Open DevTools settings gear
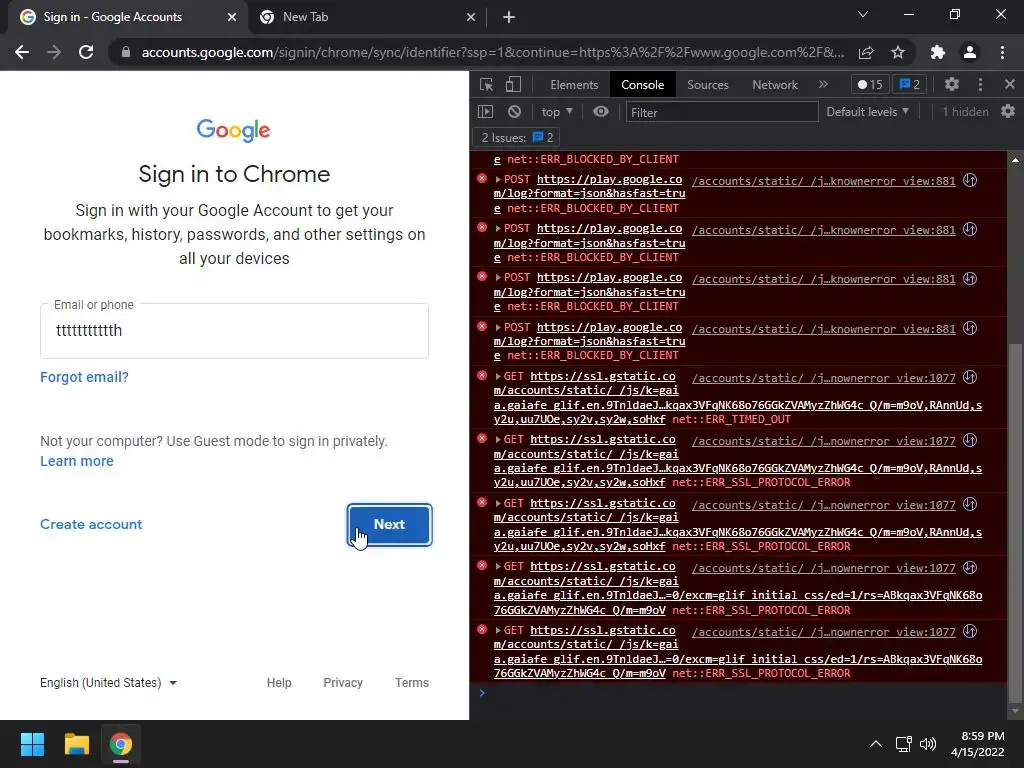 pos(952,84)
